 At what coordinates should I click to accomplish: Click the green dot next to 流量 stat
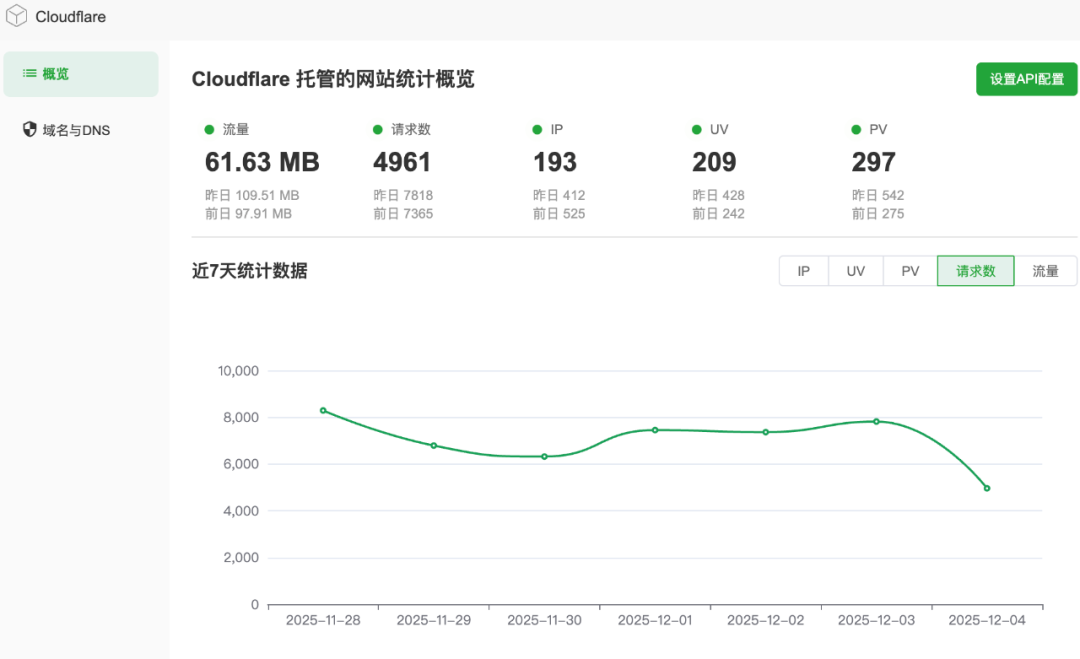click(x=209, y=129)
